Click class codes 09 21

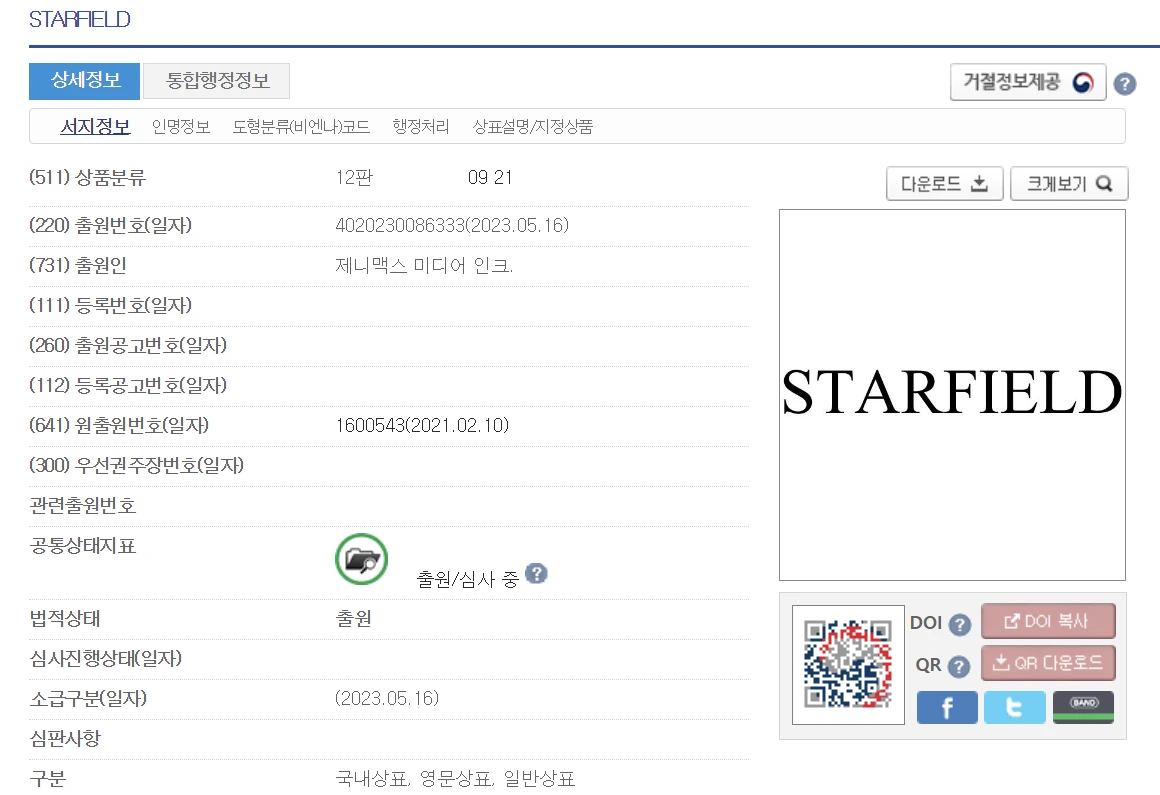[490, 177]
